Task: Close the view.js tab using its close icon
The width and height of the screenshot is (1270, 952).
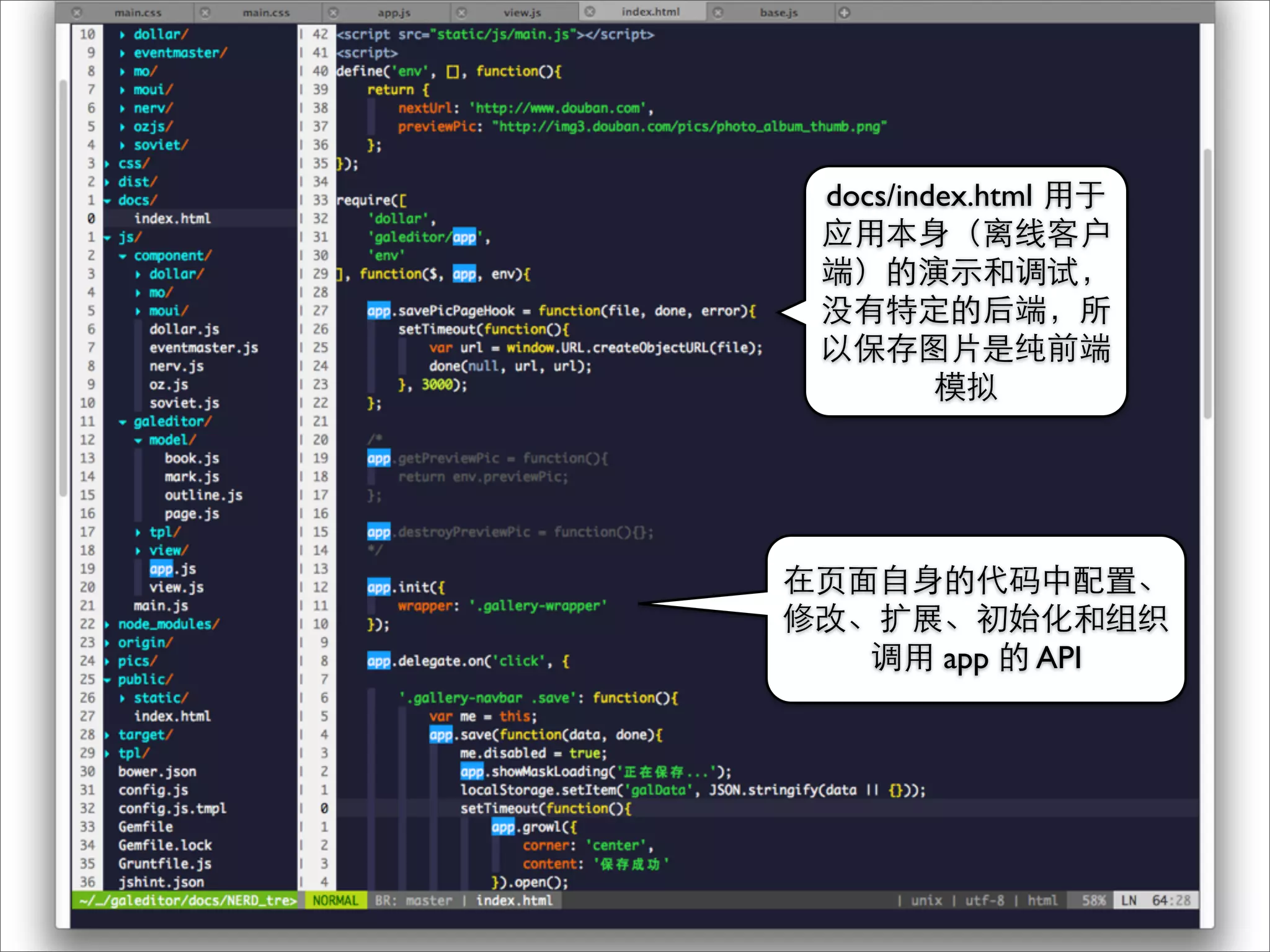Action: [461, 12]
